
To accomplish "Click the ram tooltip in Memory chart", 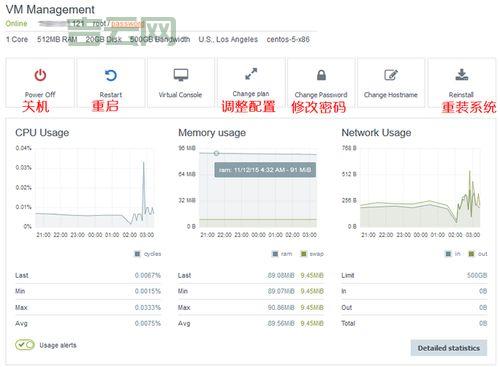I will click(265, 170).
